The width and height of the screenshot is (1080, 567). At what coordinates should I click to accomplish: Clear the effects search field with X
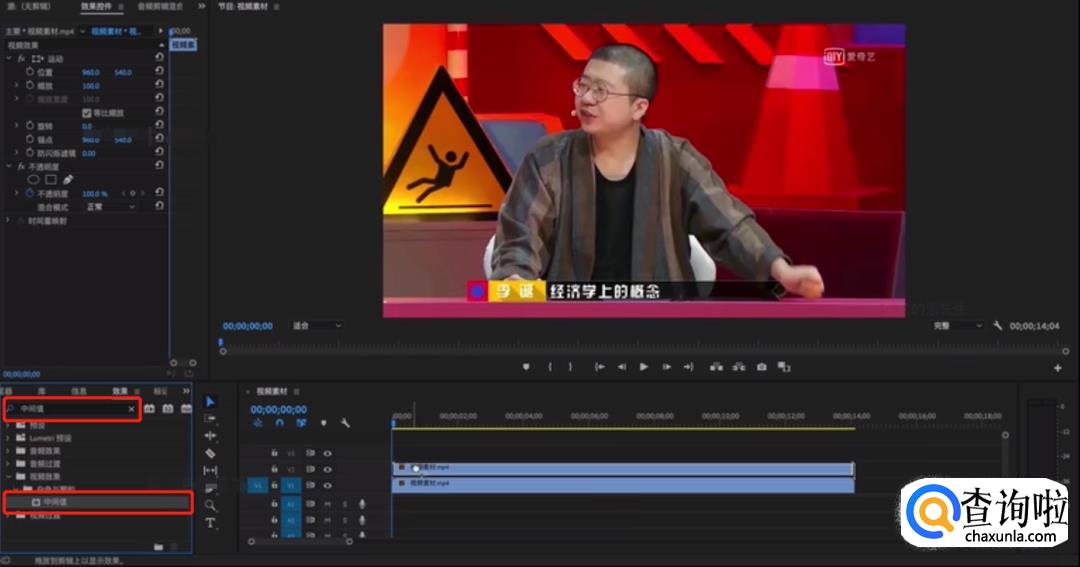[x=131, y=409]
